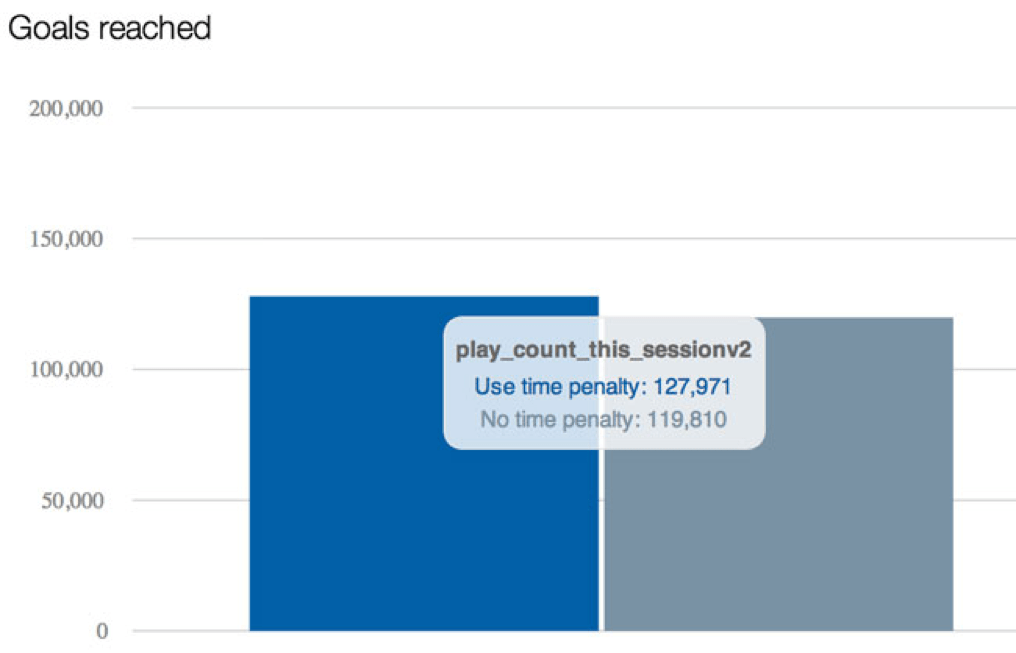This screenshot has height=653, width=1016.
Task: Click the 150,000 y-axis label
Action: point(67,239)
